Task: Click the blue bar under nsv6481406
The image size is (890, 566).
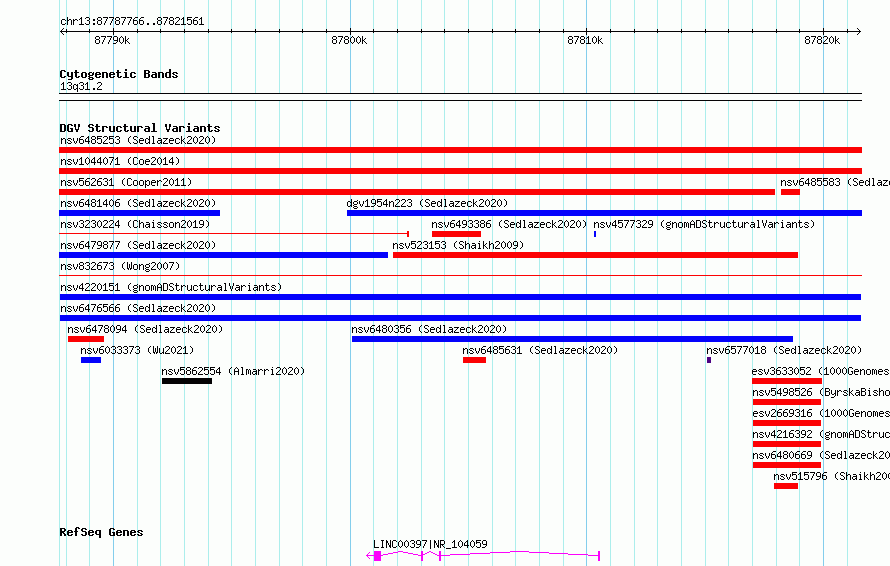Action: 140,213
